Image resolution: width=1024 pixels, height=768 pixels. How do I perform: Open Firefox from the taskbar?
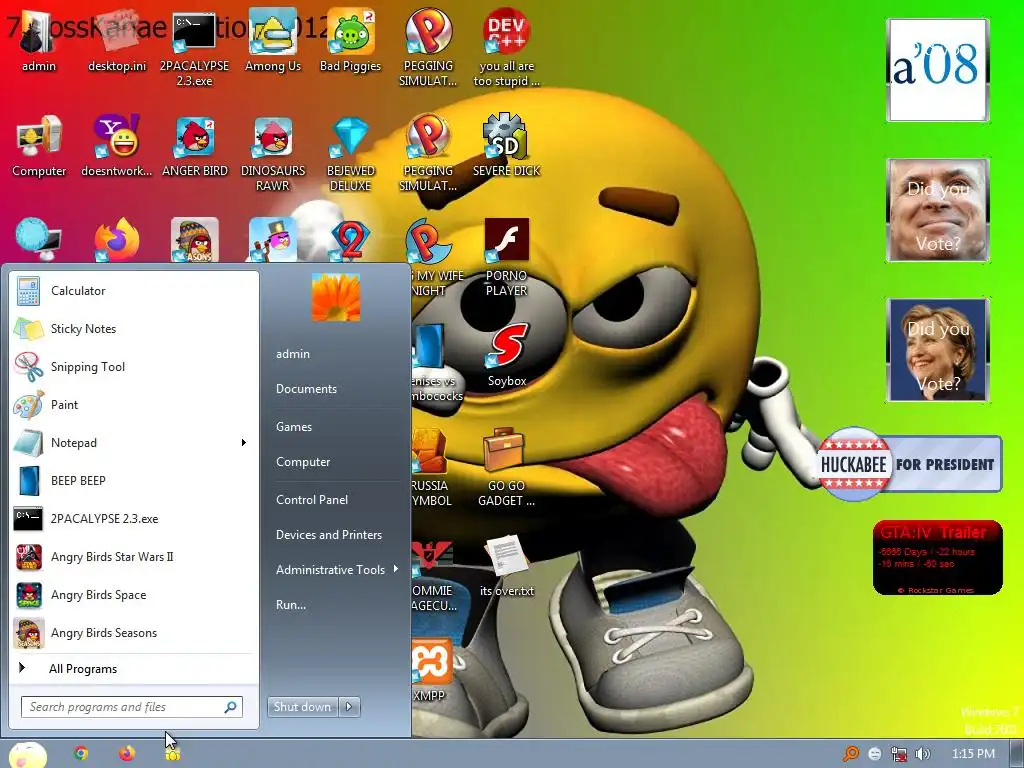[127, 753]
